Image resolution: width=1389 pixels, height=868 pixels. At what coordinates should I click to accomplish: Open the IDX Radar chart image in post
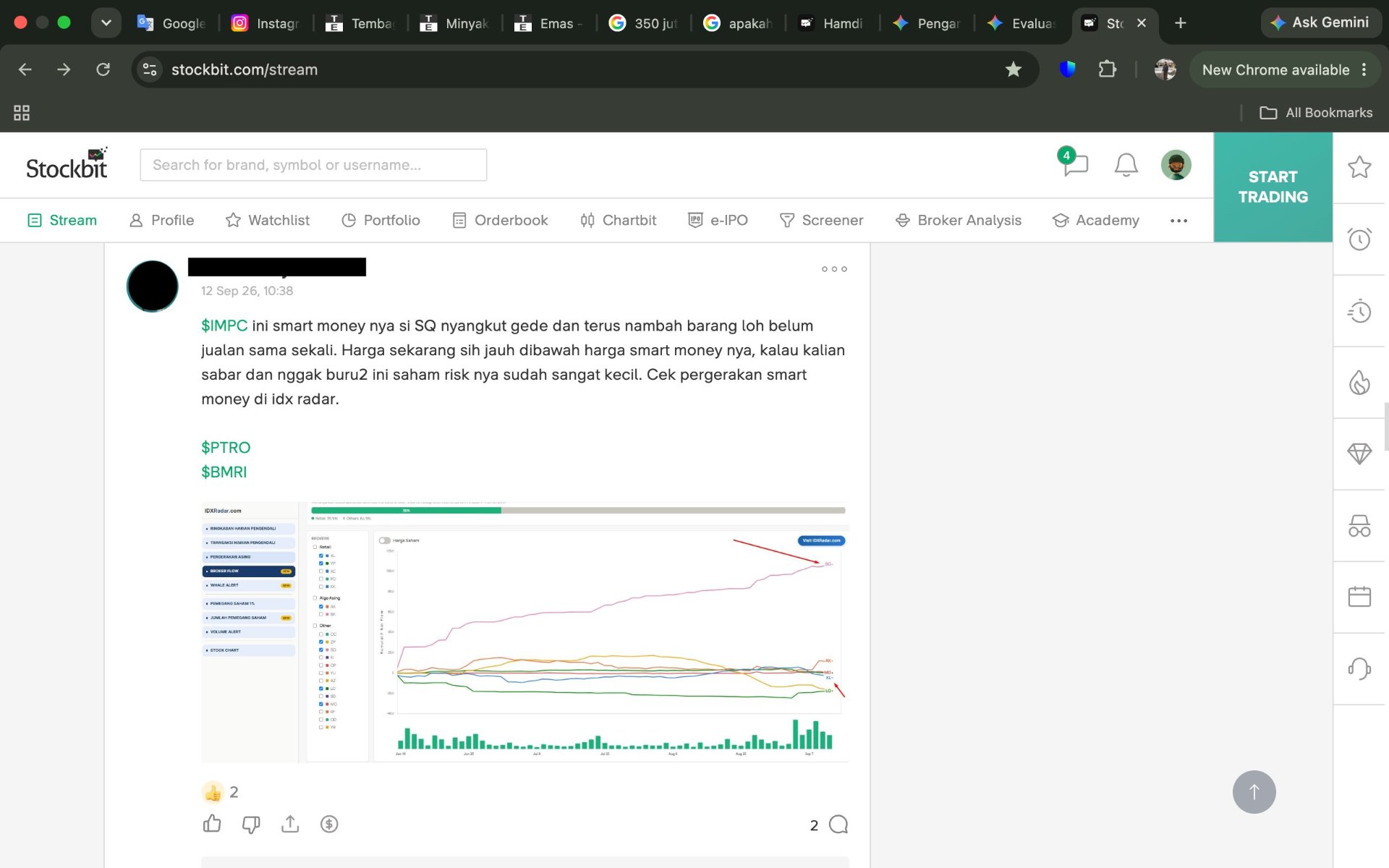525,631
